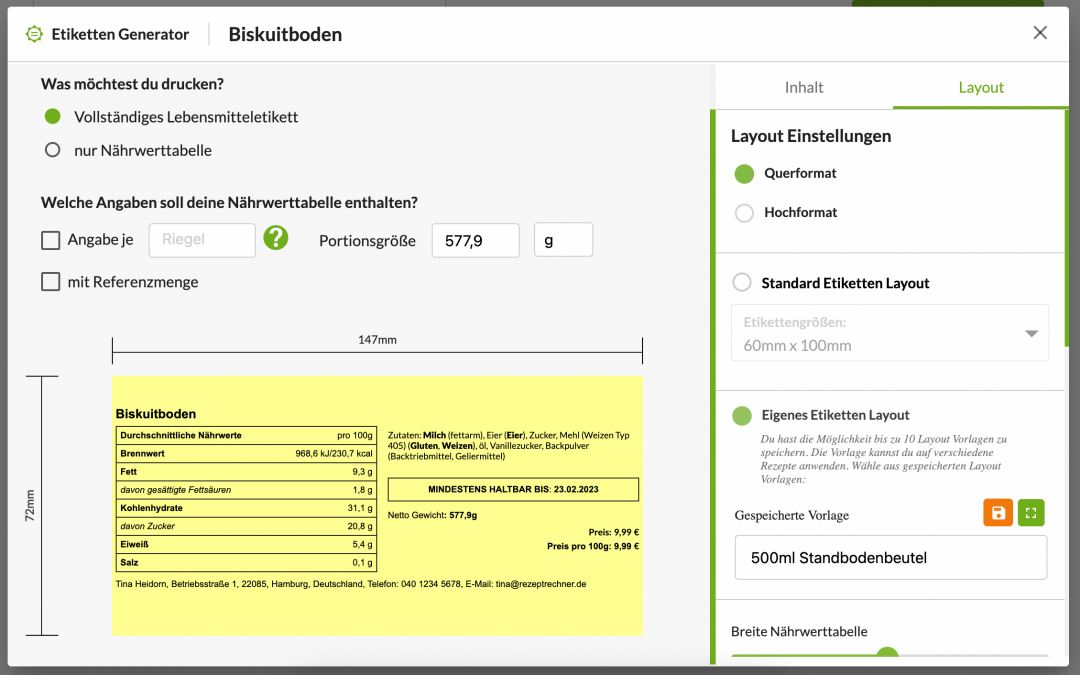Close the Biskuitboden dialog
The height and width of the screenshot is (675, 1080).
pyautogui.click(x=1040, y=33)
